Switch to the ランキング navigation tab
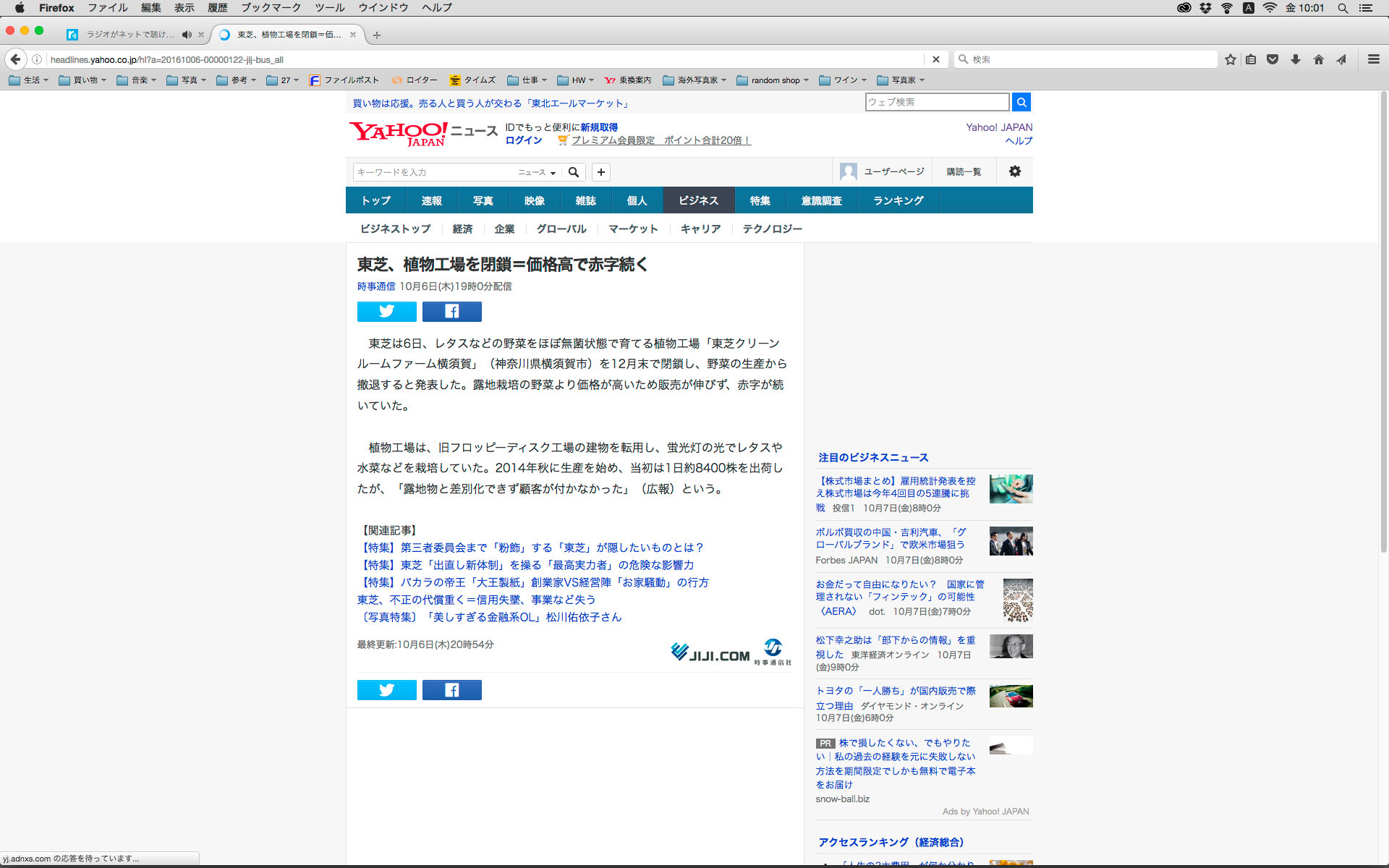1389x868 pixels. click(x=898, y=200)
